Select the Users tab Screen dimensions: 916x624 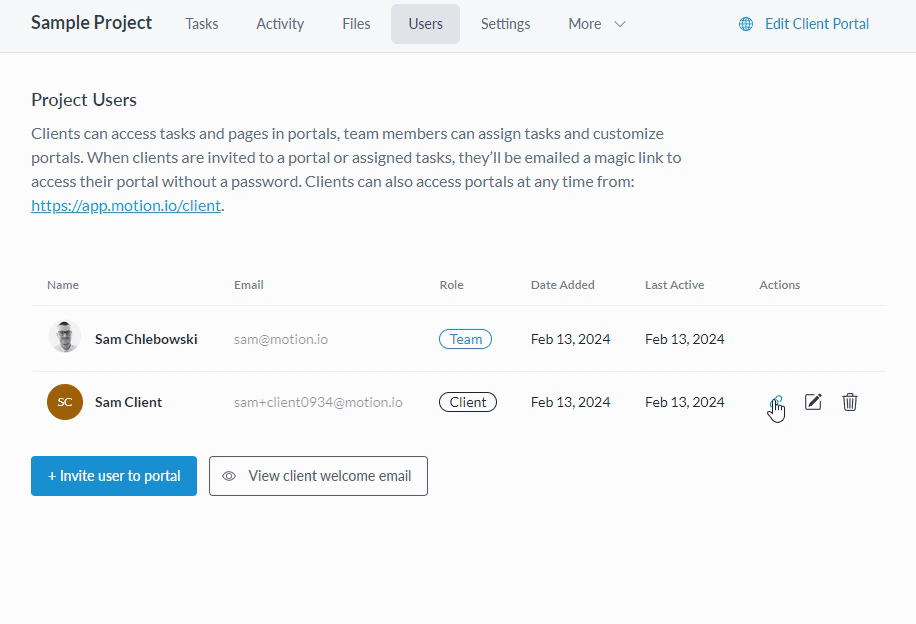coord(425,24)
